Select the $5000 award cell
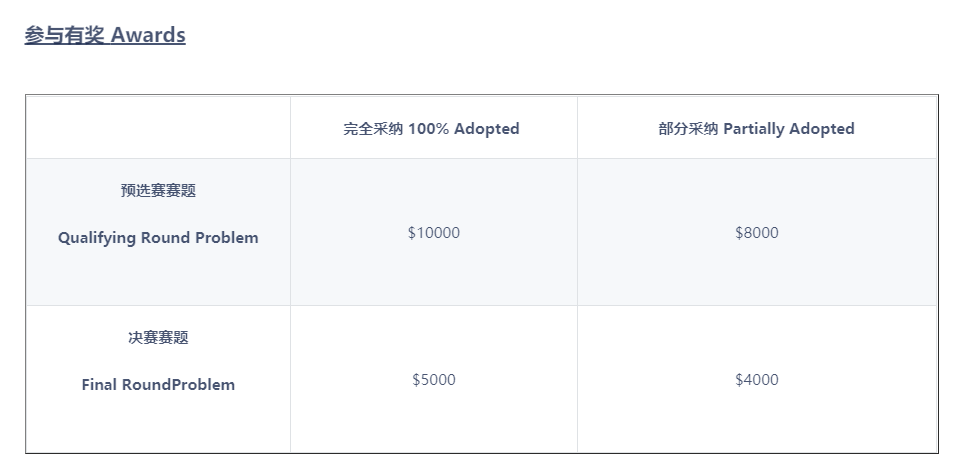977x468 pixels. point(434,380)
